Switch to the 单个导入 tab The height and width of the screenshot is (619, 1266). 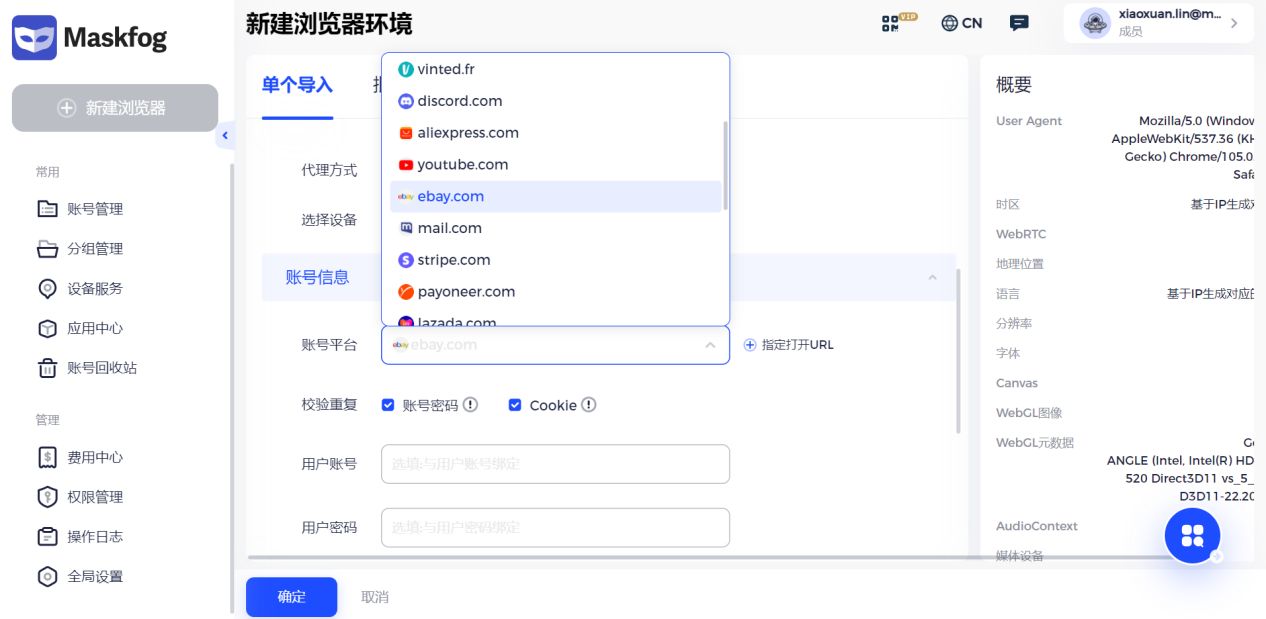297,86
